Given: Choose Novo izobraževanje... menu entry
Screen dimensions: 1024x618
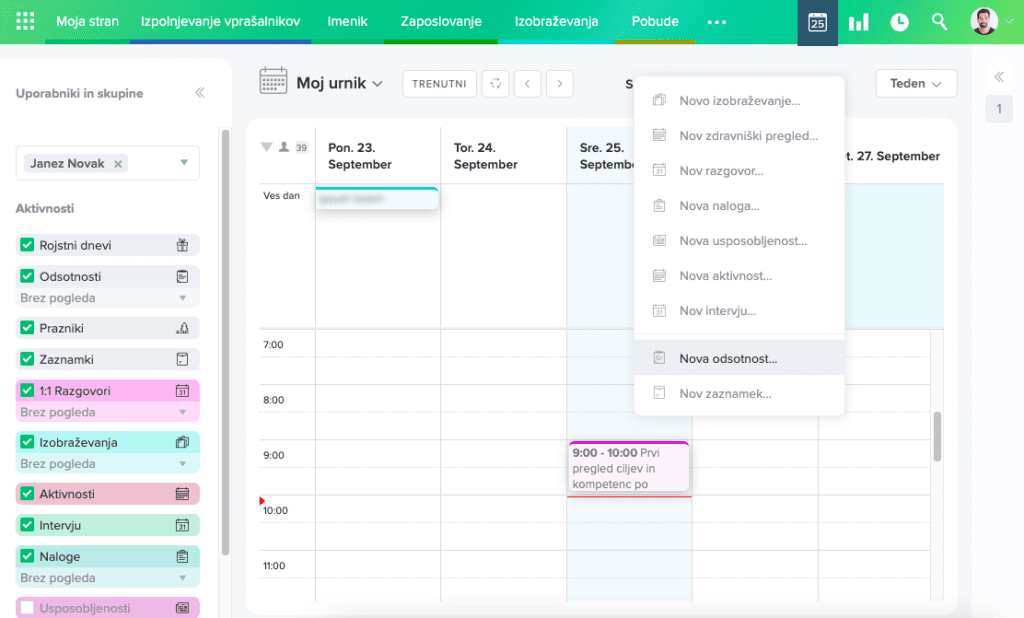Looking at the screenshot, I should [x=739, y=101].
